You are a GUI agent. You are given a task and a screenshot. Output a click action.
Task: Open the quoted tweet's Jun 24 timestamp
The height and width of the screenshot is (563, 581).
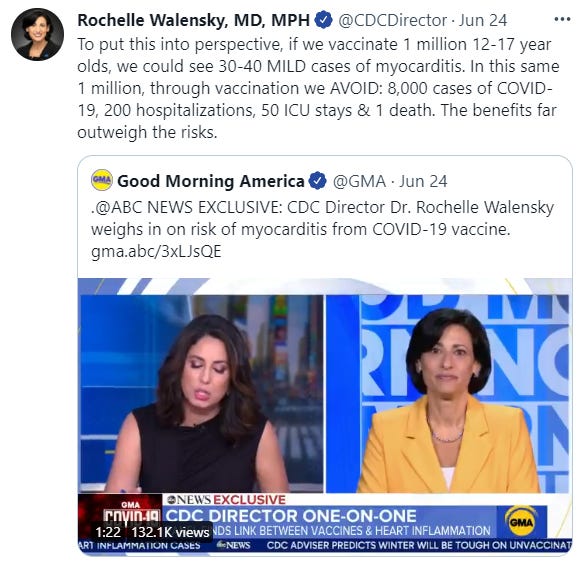point(423,182)
